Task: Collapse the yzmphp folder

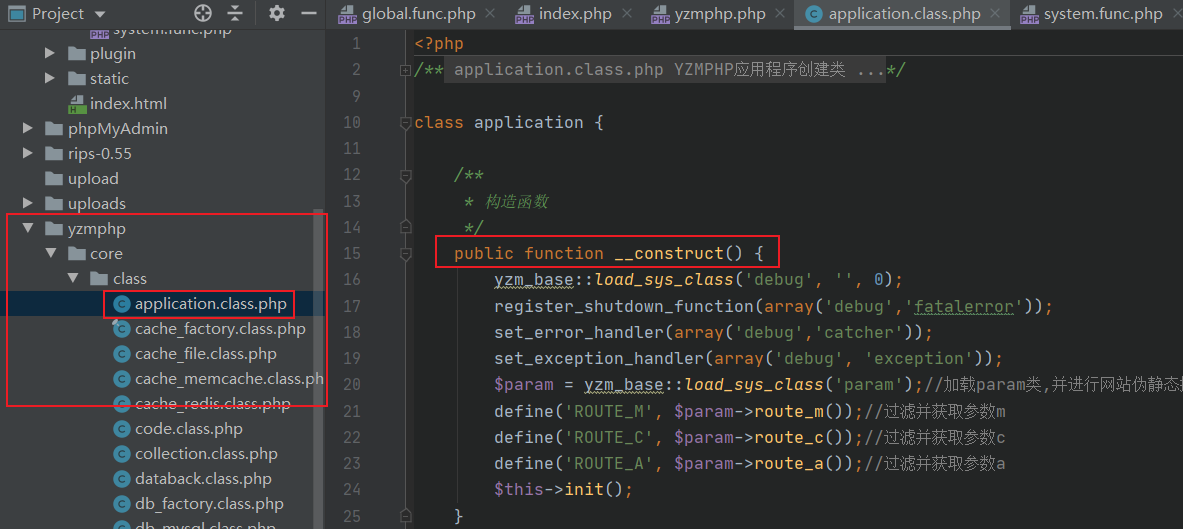Action: click(28, 228)
